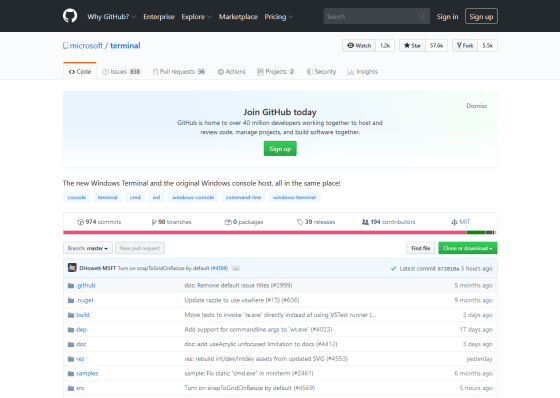This screenshot has height=398, width=560.
Task: Open the src folder
Action: [x=80, y=388]
